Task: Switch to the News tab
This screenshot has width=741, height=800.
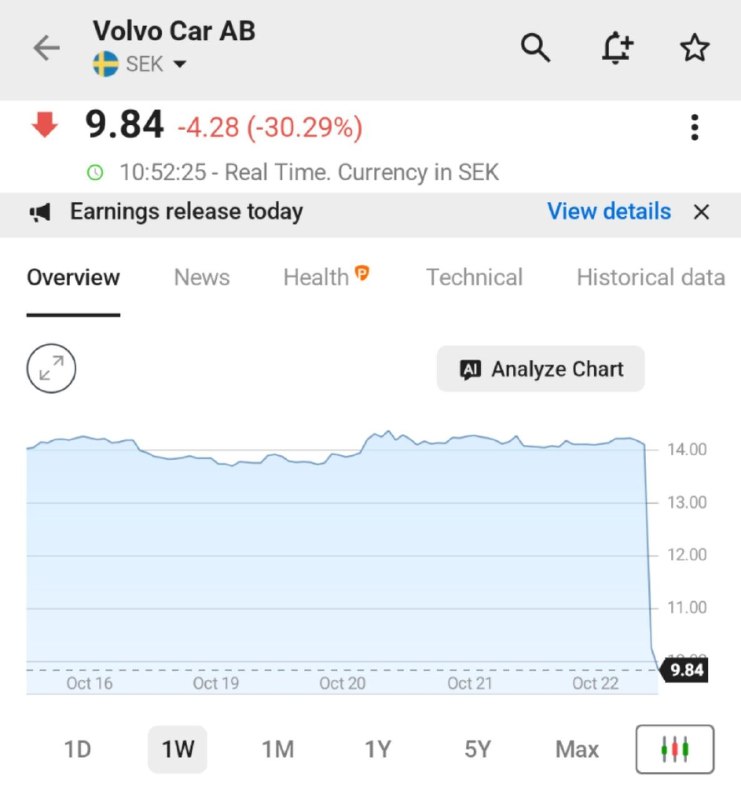Action: (202, 278)
